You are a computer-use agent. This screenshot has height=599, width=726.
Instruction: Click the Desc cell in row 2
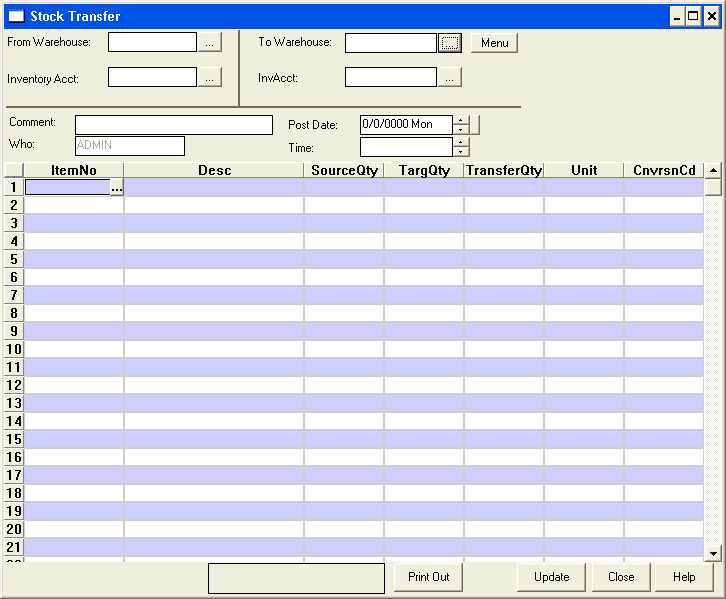click(x=214, y=205)
